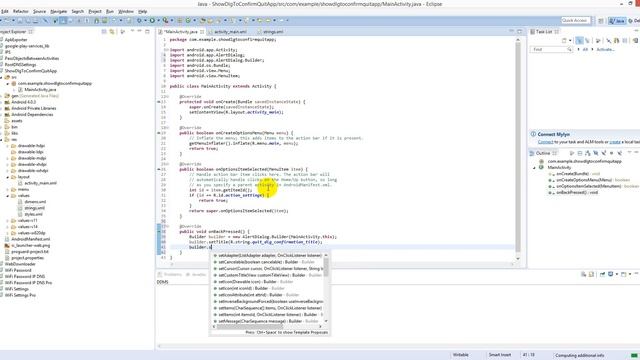
Task: Click the Connect Mylyn info icon
Action: point(533,134)
